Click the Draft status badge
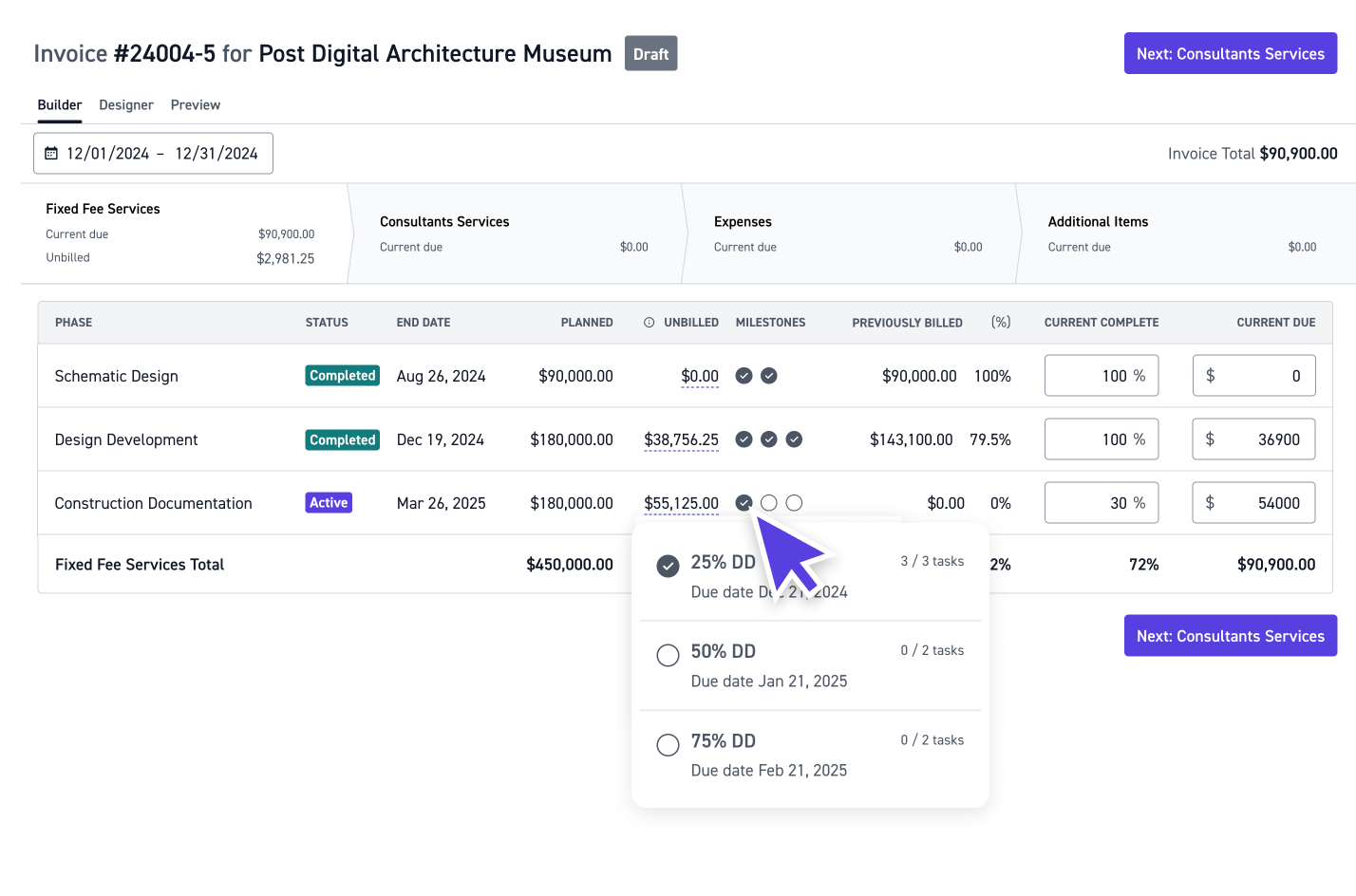 tap(651, 54)
